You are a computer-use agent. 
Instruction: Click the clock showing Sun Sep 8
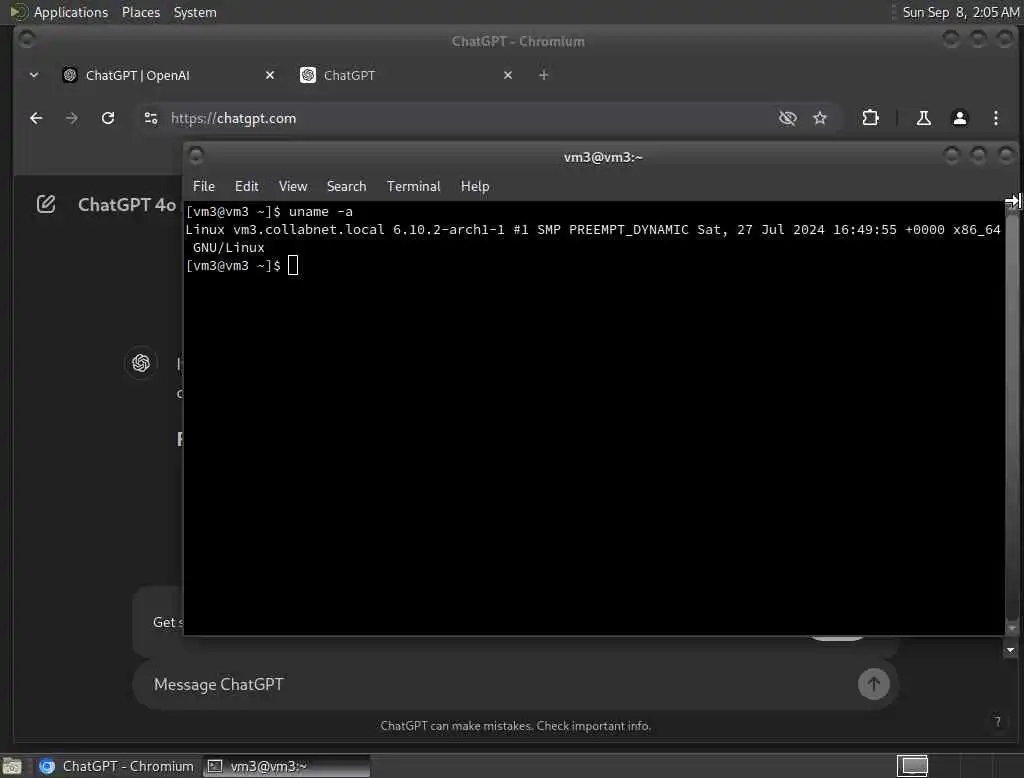(x=960, y=12)
